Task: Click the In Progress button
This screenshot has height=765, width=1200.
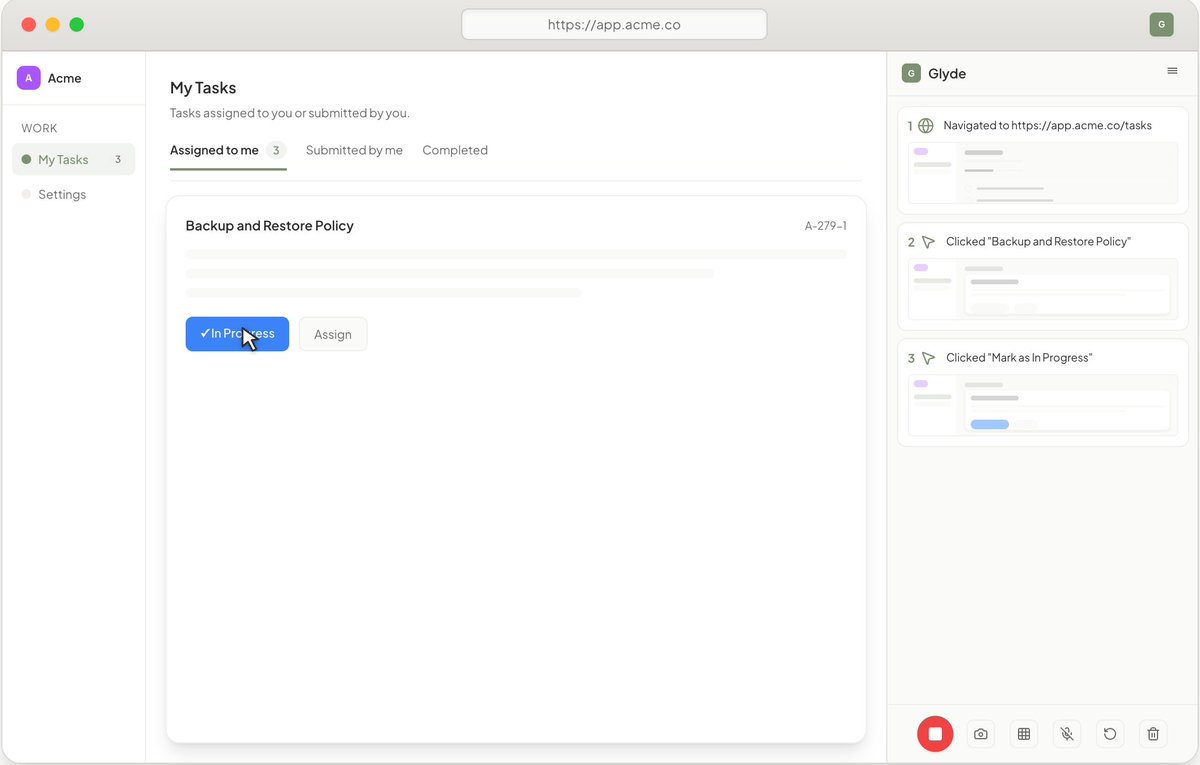Action: [237, 334]
